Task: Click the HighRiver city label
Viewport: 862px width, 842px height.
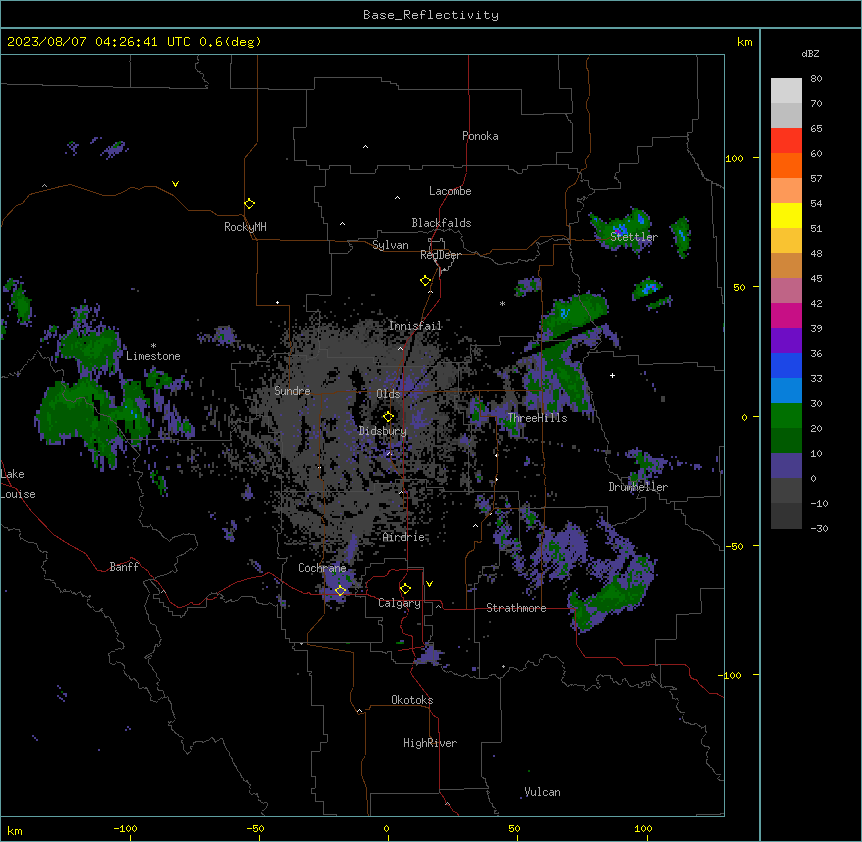Action: pos(430,743)
